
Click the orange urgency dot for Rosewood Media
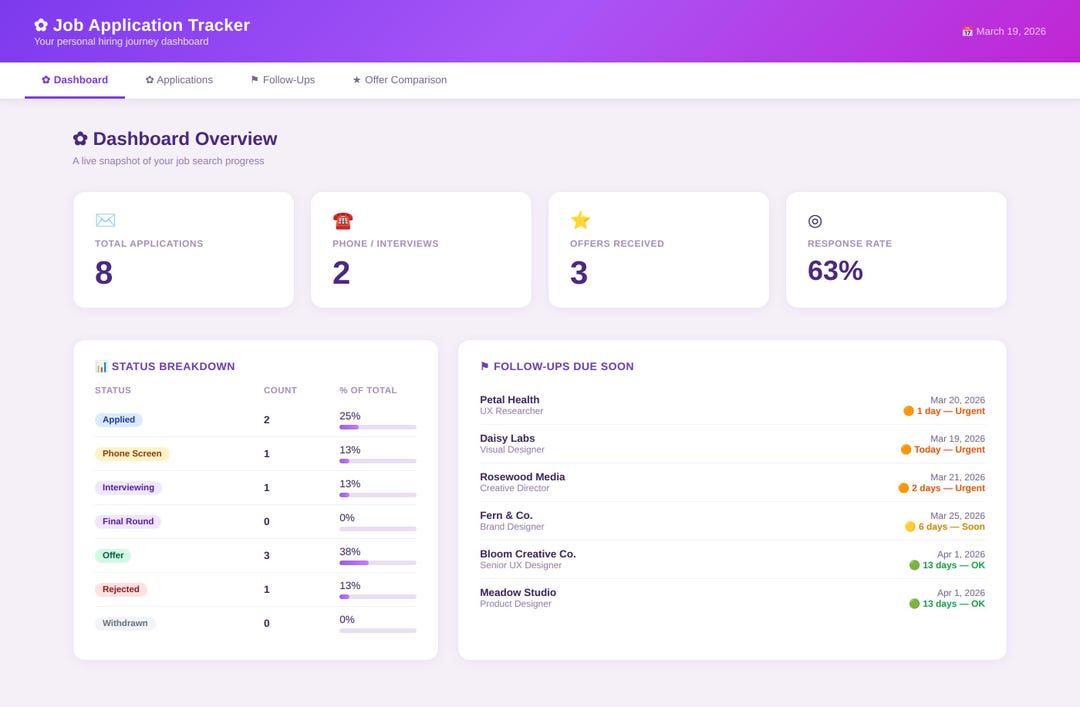[904, 488]
